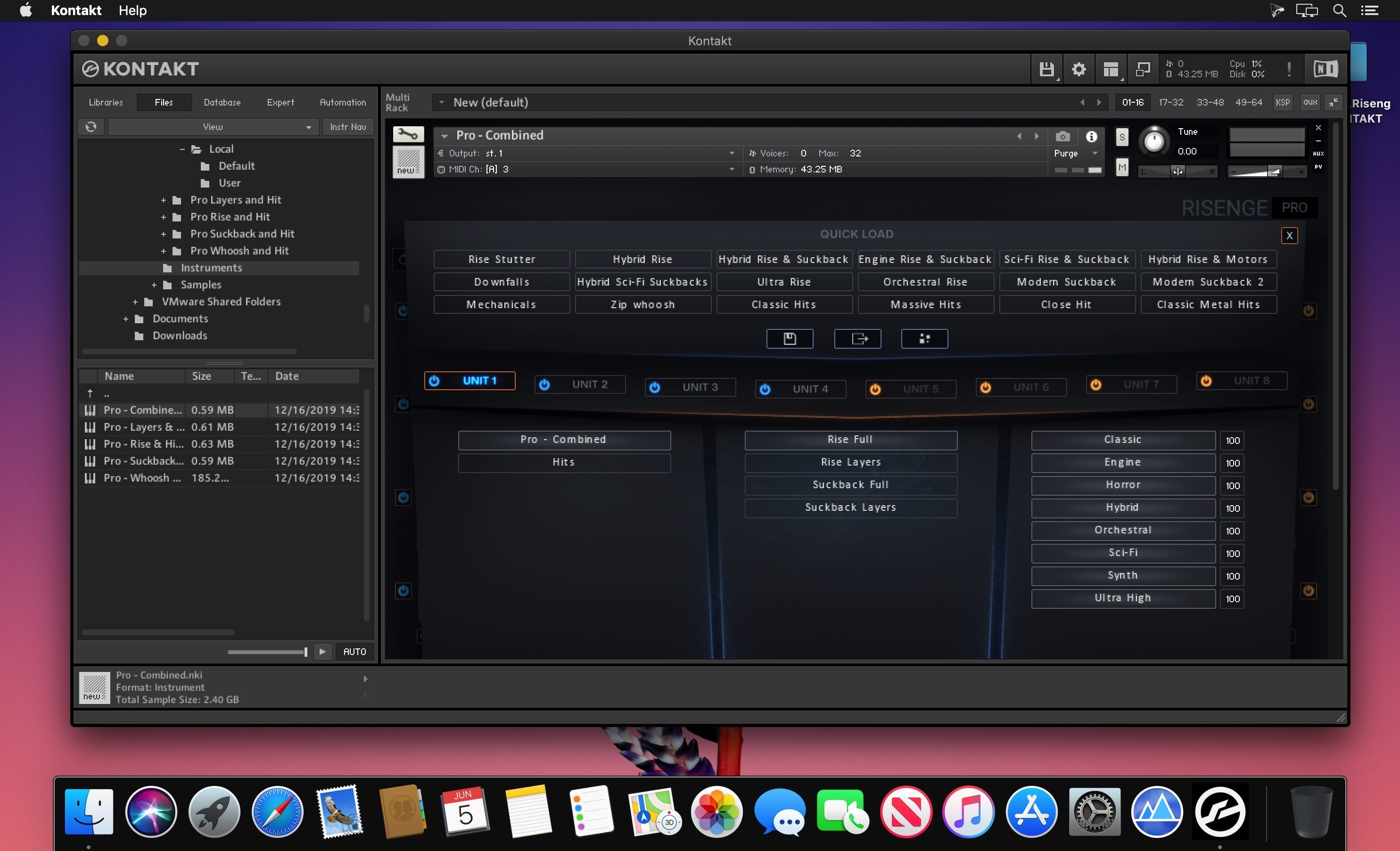Switch to the Database tab
Viewport: 1400px width, 851px height.
click(222, 102)
